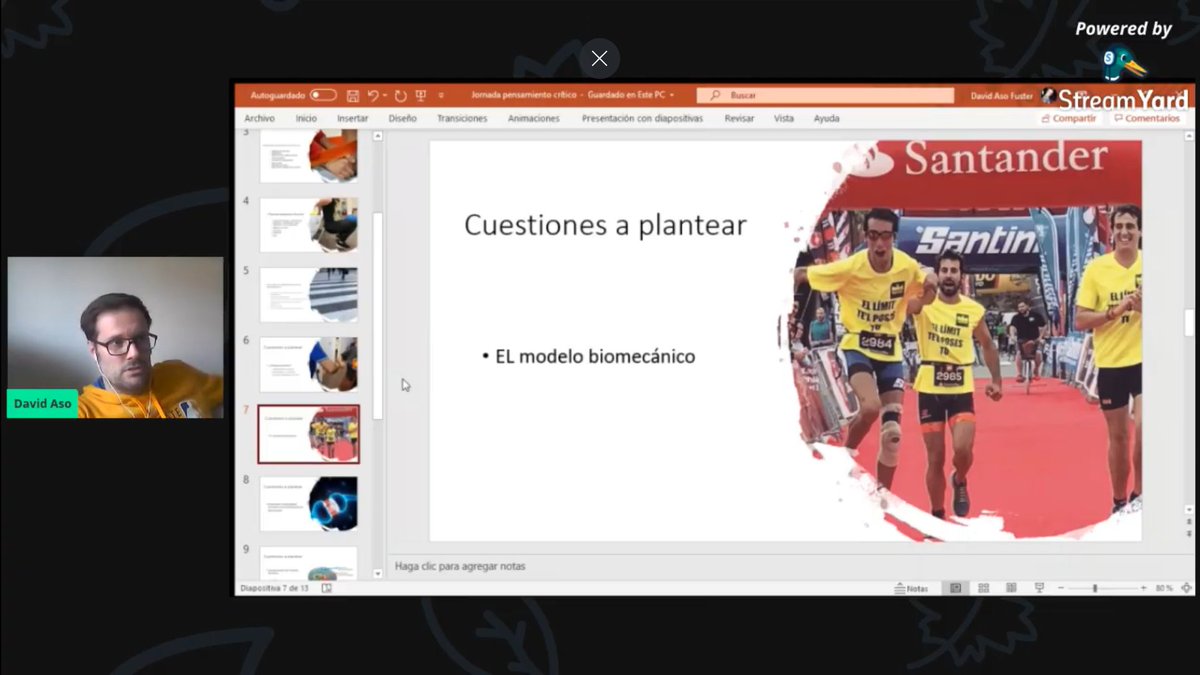Switch to Reading view icon
Image resolution: width=1200 pixels, height=675 pixels.
point(1011,588)
